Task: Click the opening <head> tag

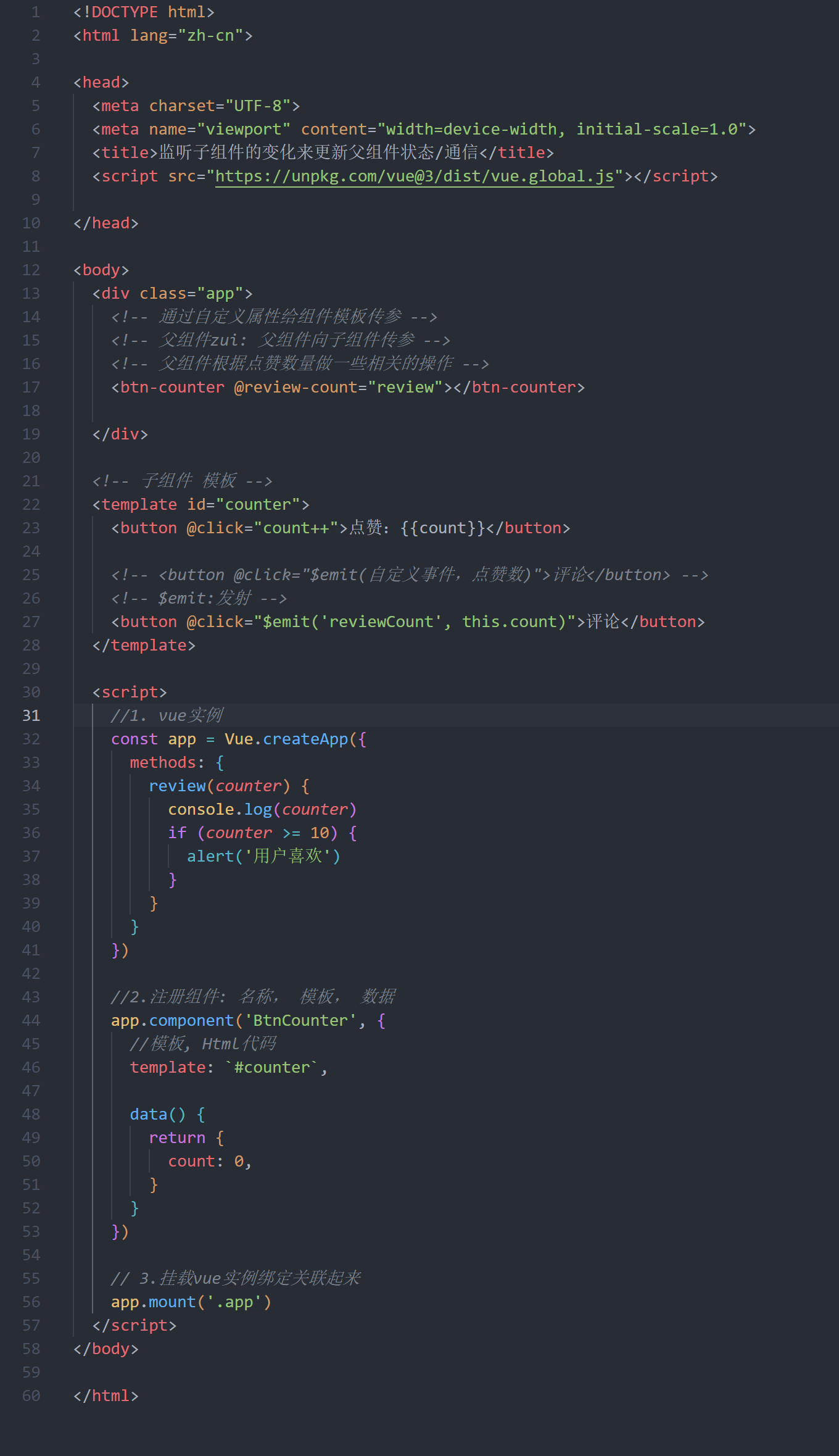Action: 101,83
